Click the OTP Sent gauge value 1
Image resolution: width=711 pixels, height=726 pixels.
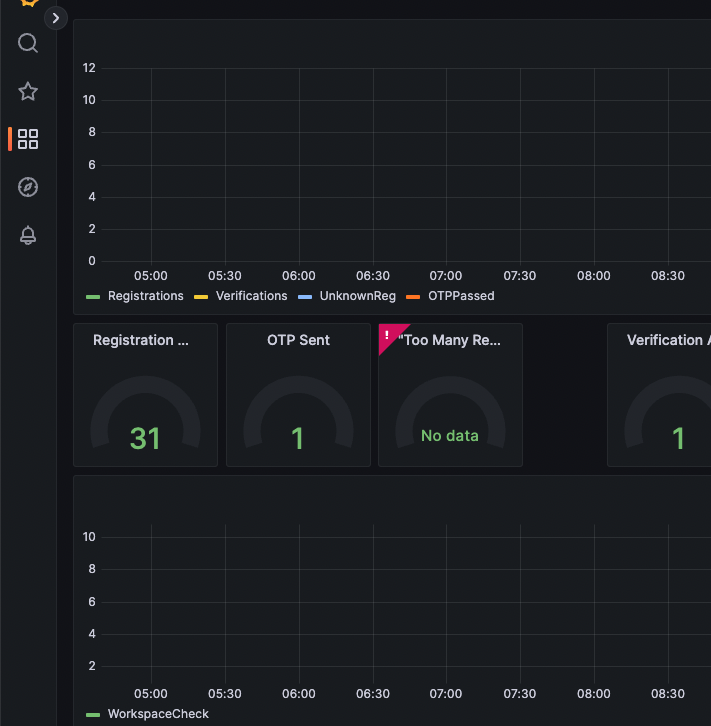coord(297,438)
